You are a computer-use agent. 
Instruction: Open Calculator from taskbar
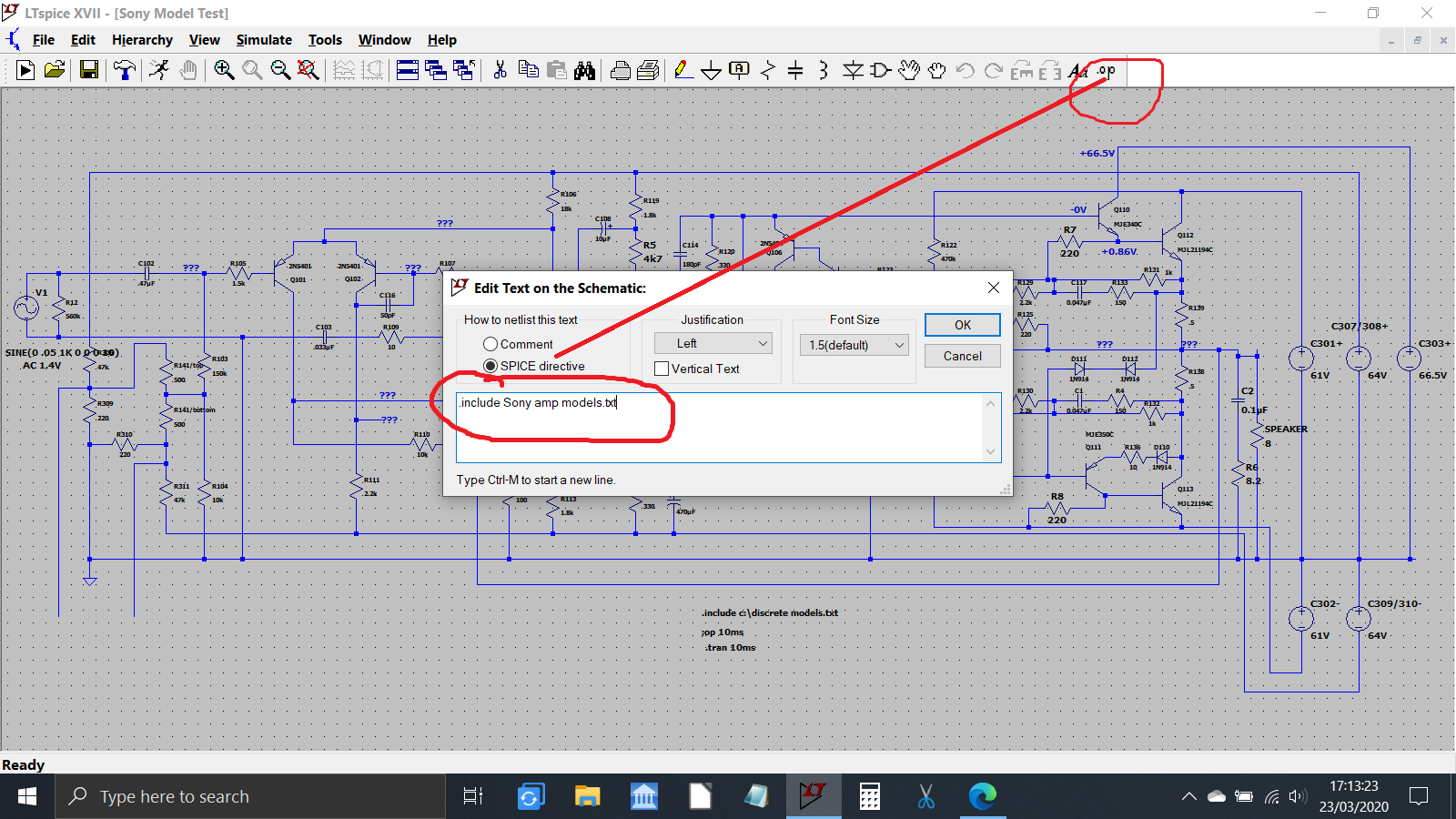(x=870, y=796)
